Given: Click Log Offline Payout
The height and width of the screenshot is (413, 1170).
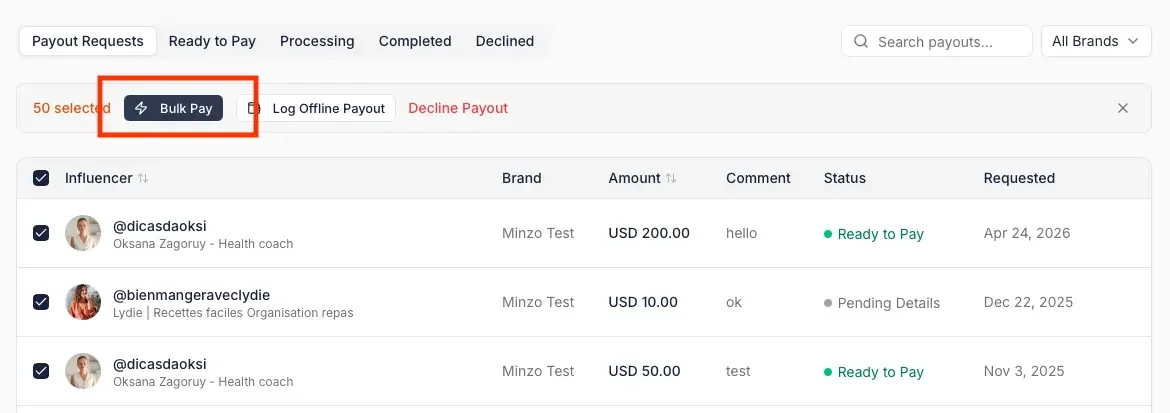Looking at the screenshot, I should [x=316, y=108].
